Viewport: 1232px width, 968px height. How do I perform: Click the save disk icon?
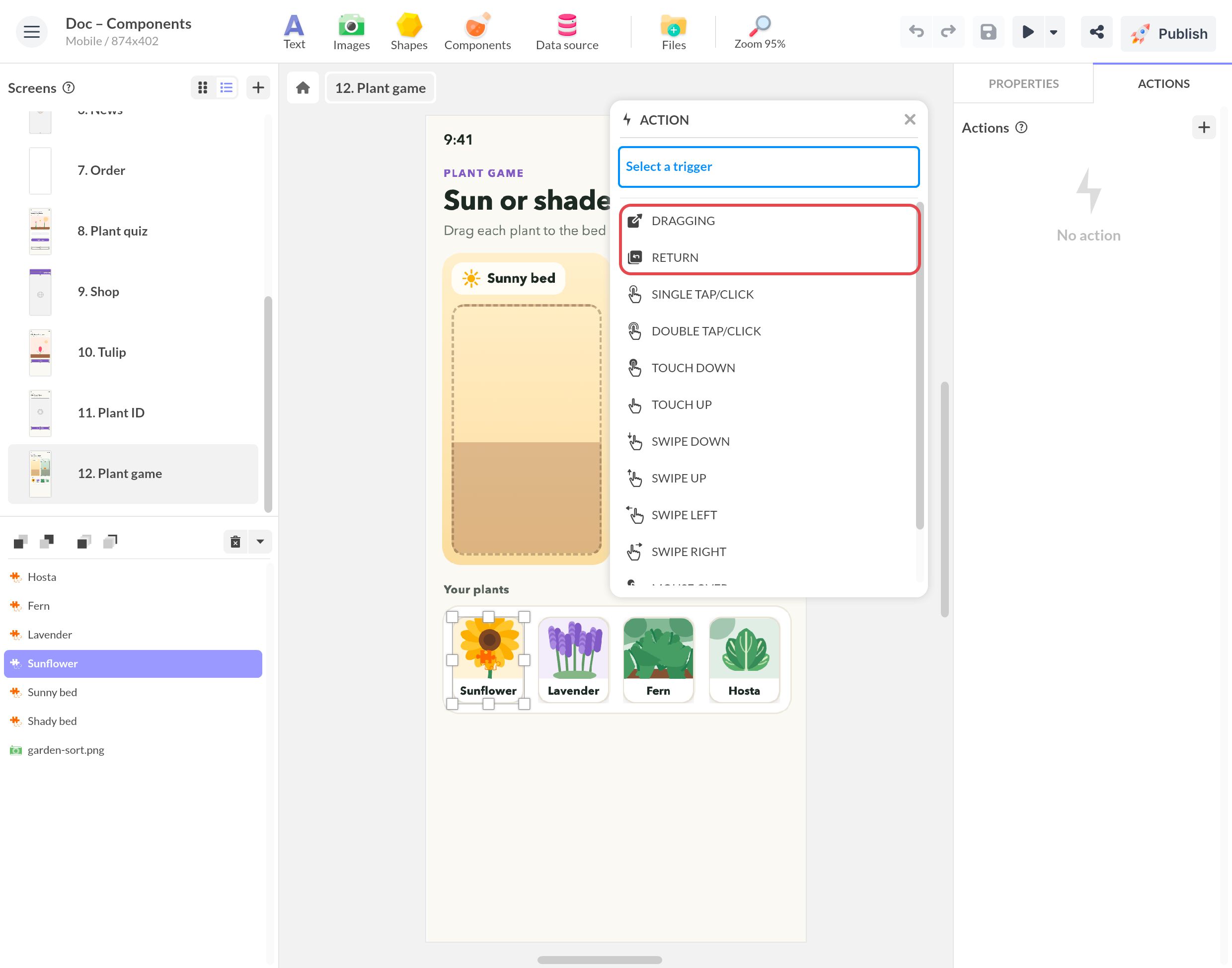988,32
